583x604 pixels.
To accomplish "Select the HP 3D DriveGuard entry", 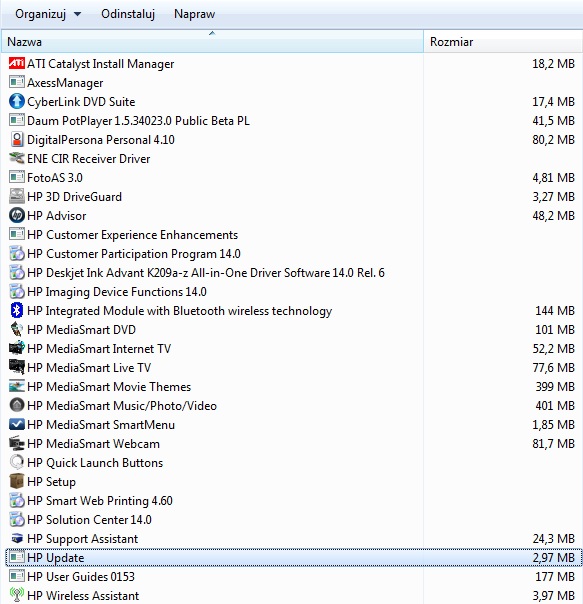I will point(294,196).
